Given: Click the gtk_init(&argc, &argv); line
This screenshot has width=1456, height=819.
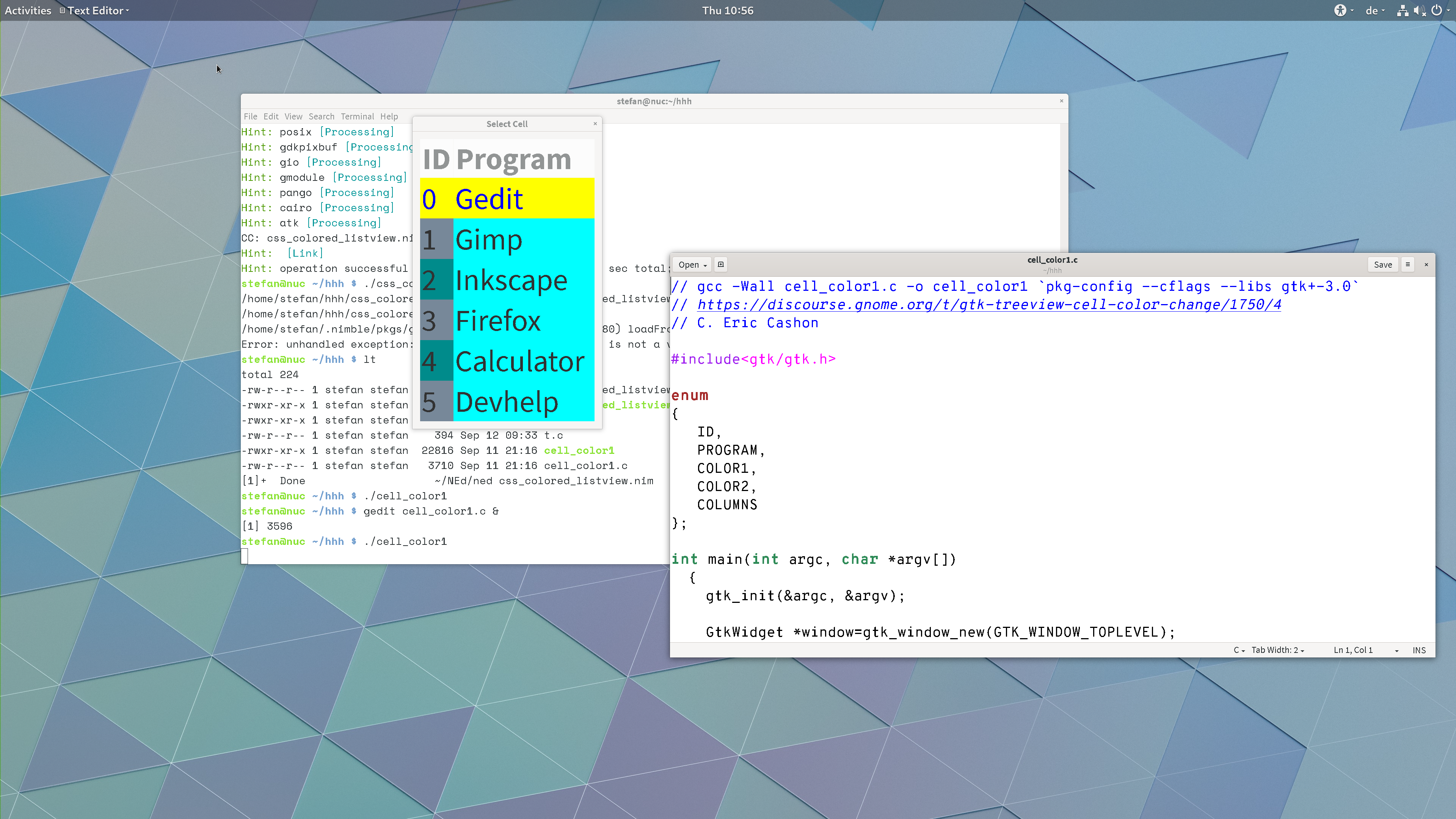Looking at the screenshot, I should 805,596.
